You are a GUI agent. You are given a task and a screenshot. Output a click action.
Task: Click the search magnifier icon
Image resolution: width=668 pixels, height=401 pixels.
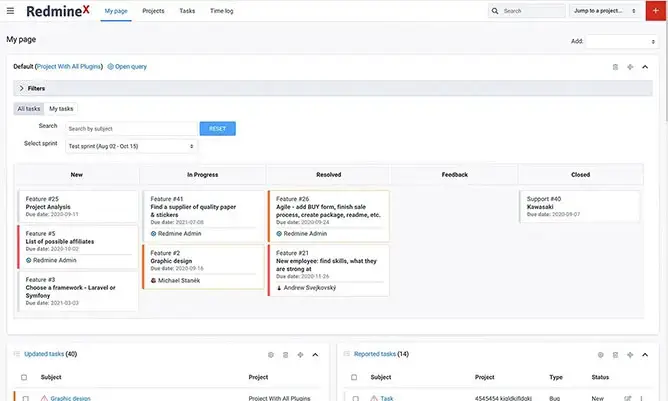[495, 11]
